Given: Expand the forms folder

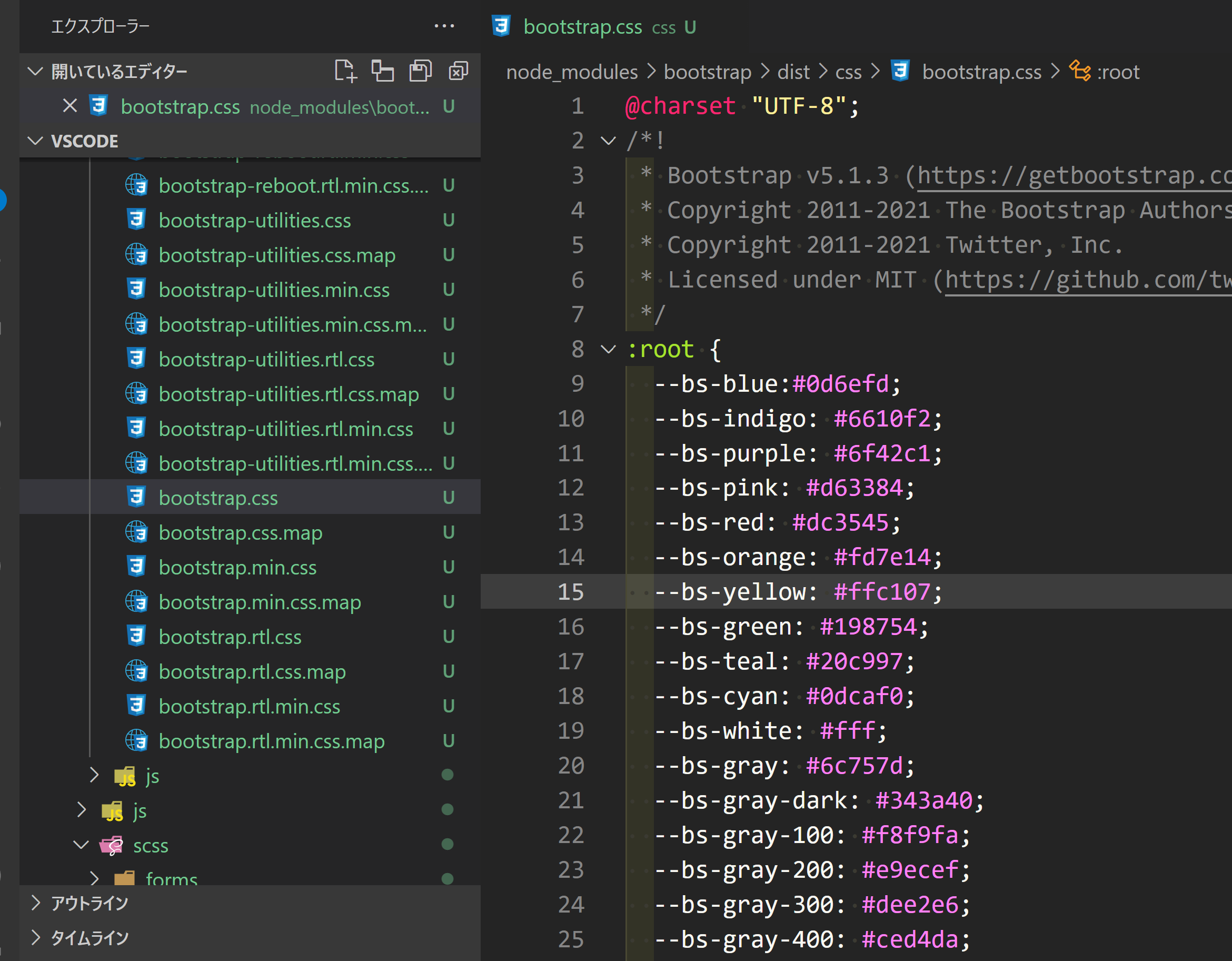Looking at the screenshot, I should (94, 879).
